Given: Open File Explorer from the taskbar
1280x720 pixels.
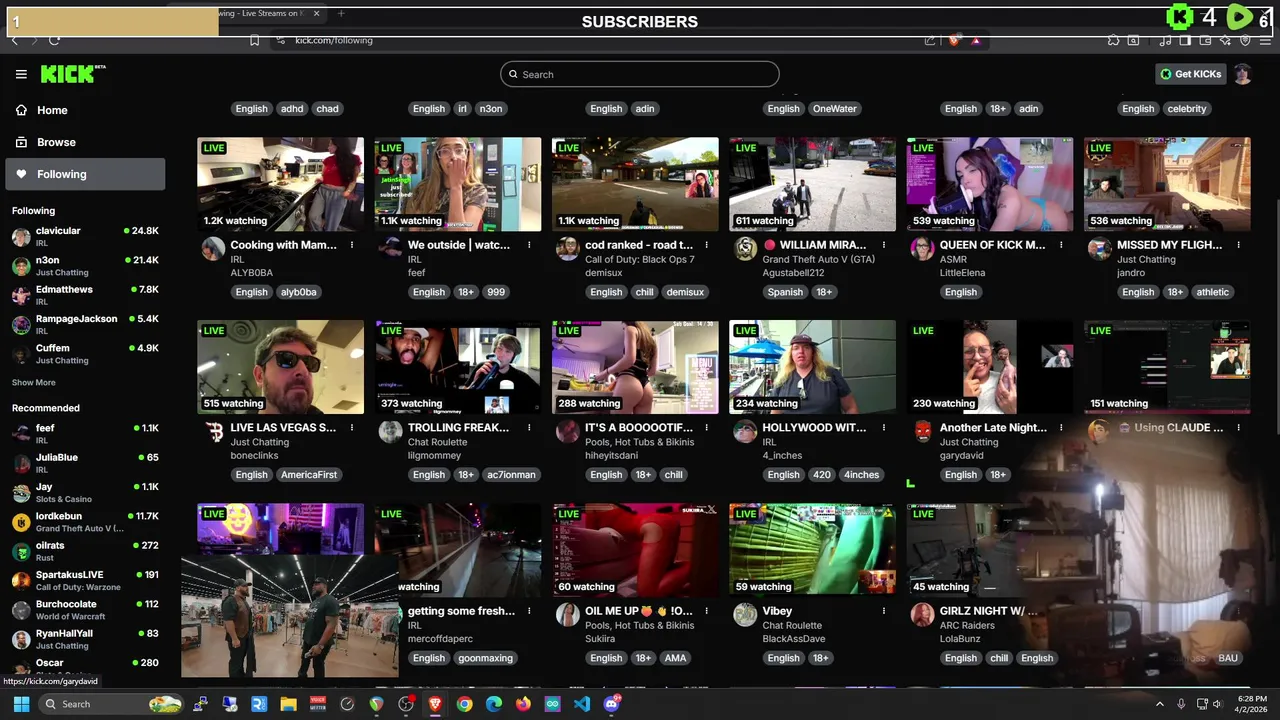Looking at the screenshot, I should tap(288, 704).
